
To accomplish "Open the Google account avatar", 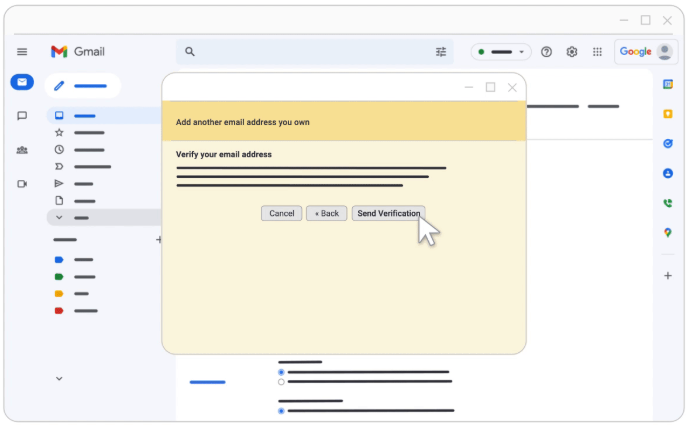I will (665, 52).
